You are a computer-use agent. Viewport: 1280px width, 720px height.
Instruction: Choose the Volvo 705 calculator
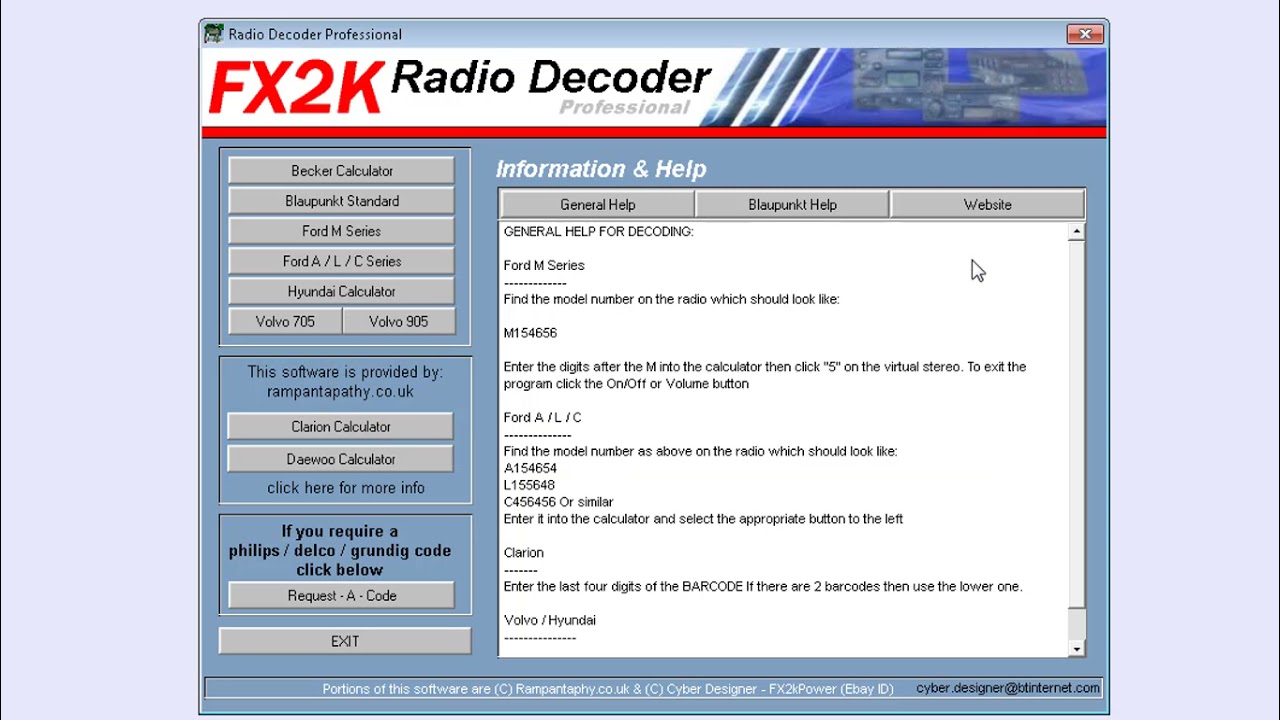tap(285, 321)
